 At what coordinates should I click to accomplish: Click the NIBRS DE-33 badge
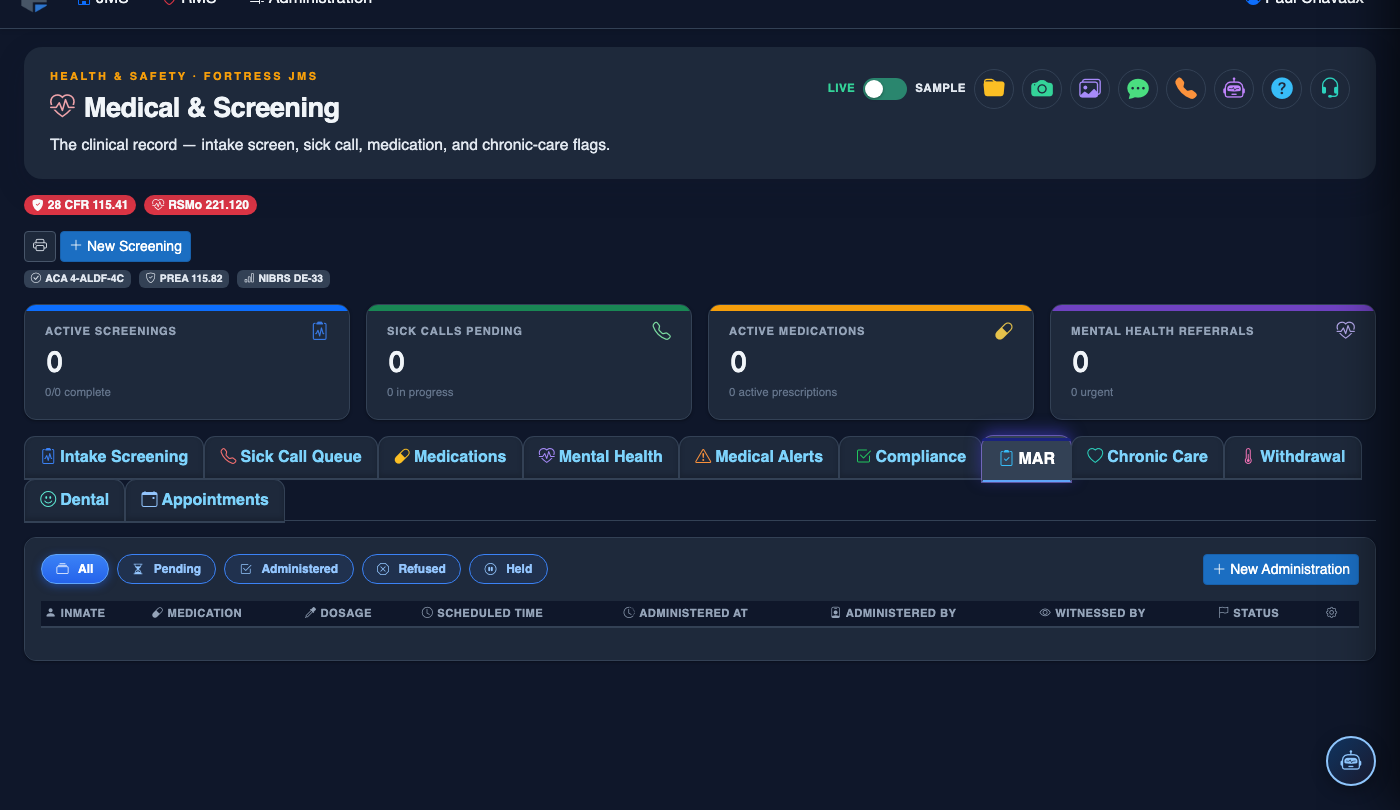(x=283, y=279)
